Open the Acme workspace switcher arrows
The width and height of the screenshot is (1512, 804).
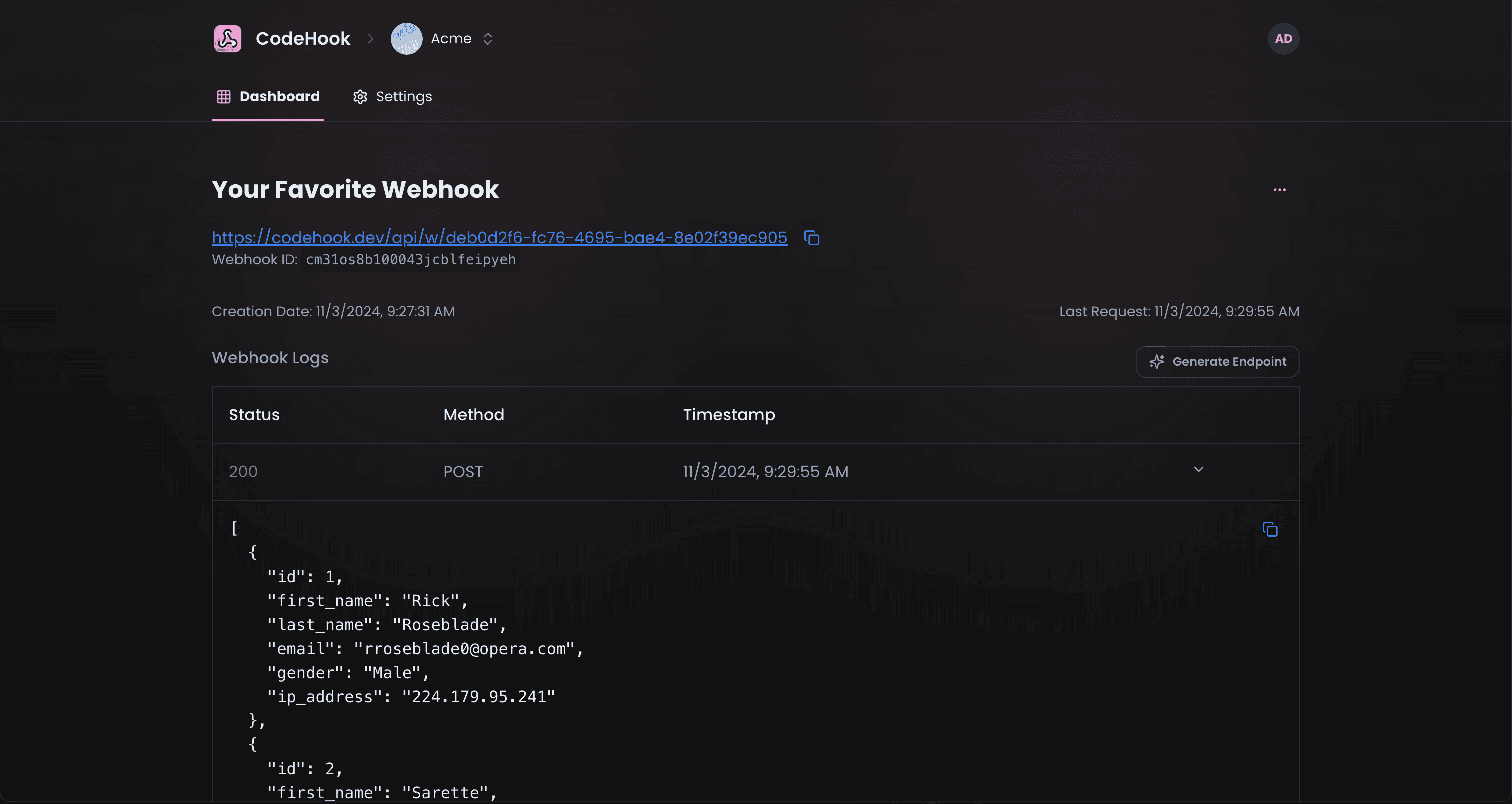pos(488,38)
